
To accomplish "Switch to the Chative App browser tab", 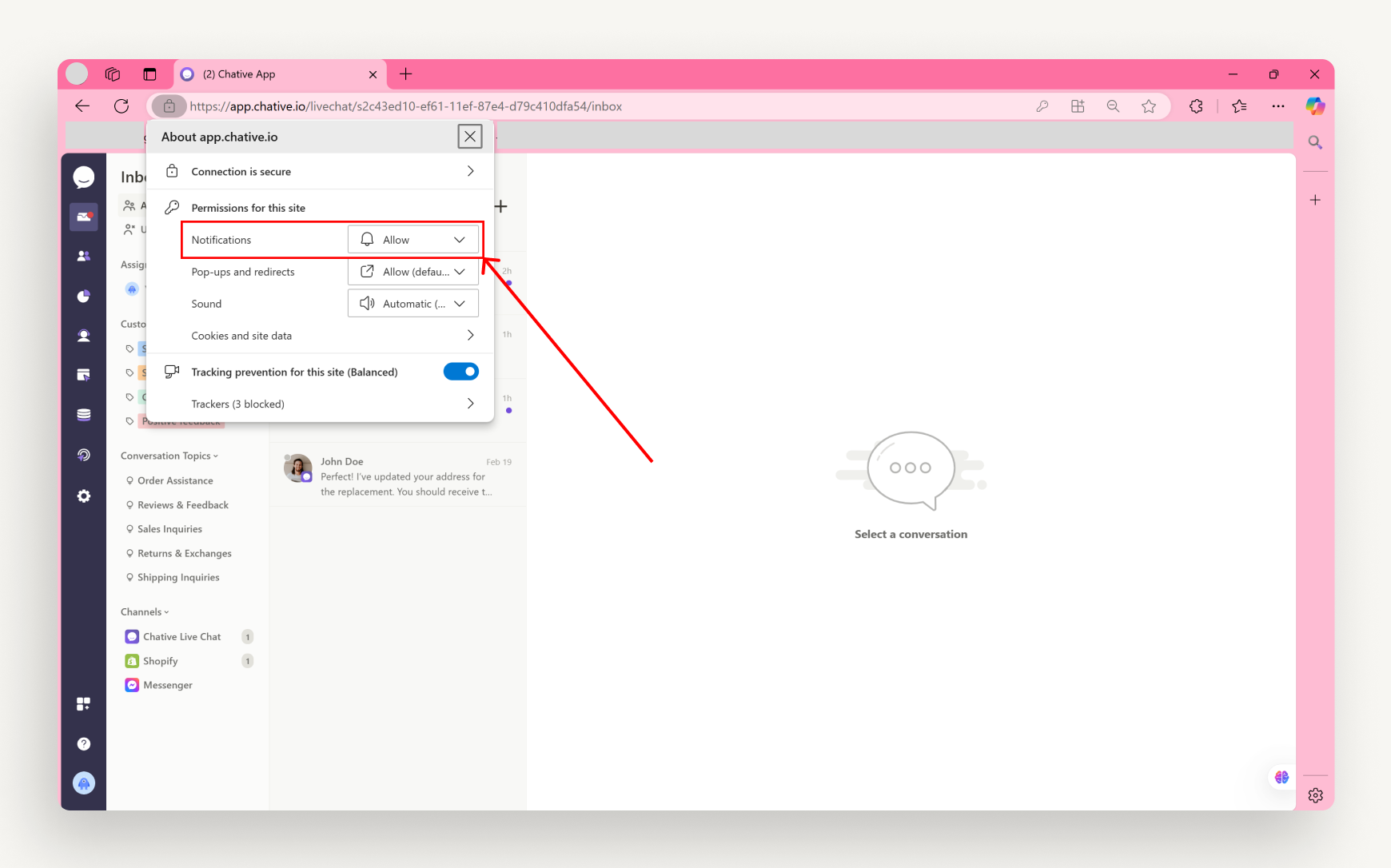I will (x=272, y=74).
